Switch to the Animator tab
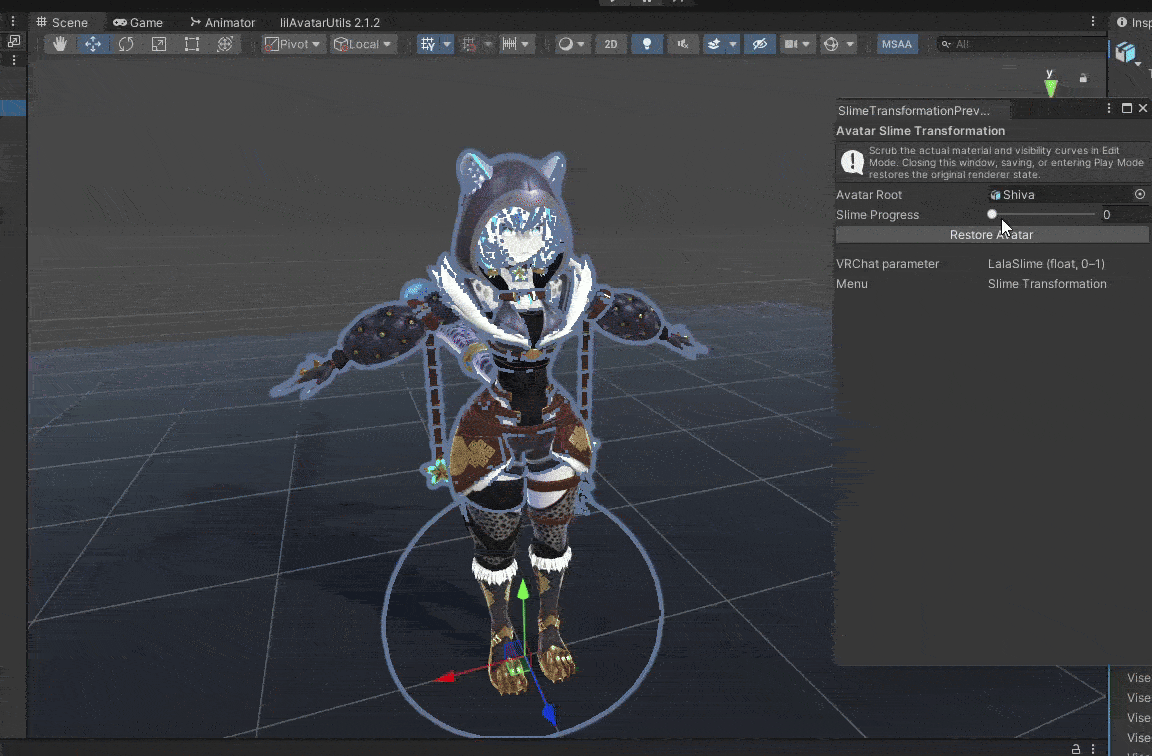Image resolution: width=1152 pixels, height=756 pixels. [223, 23]
